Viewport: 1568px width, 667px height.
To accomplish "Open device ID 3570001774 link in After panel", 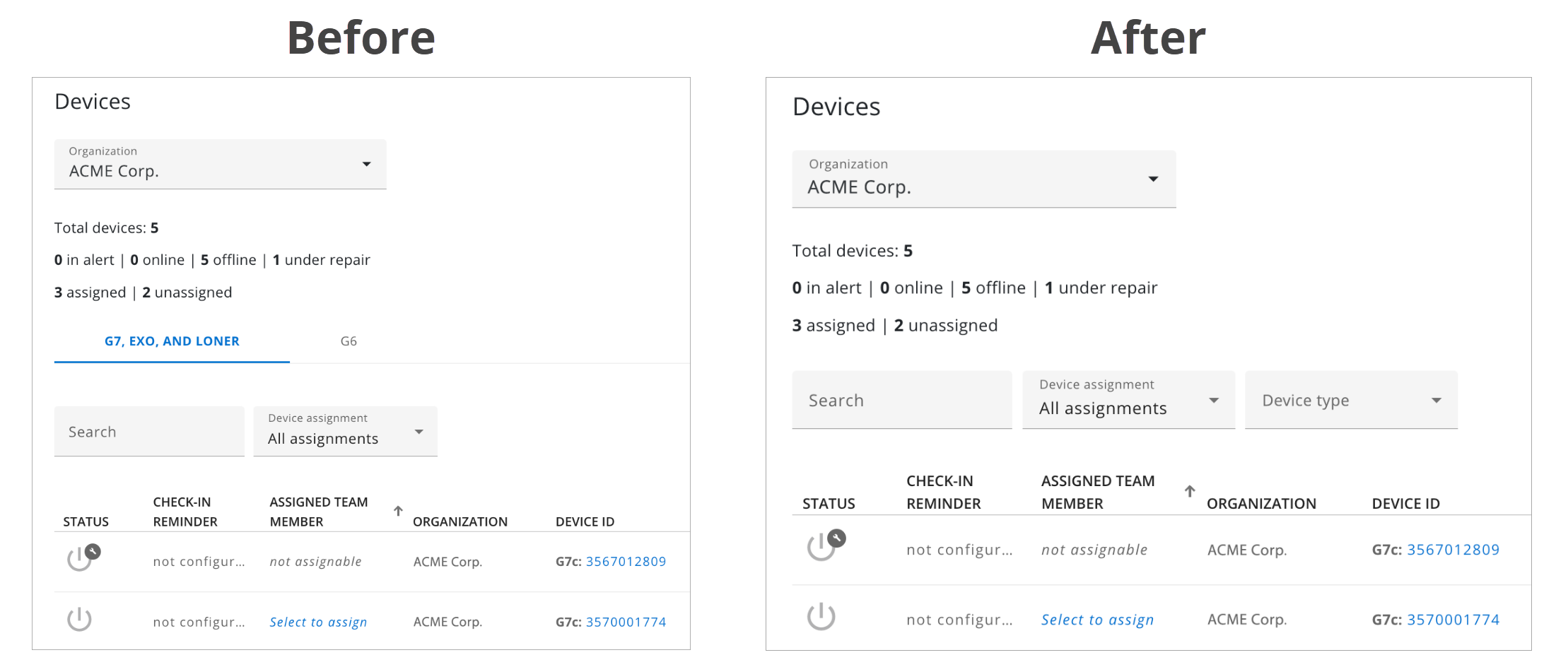I will (x=1453, y=620).
